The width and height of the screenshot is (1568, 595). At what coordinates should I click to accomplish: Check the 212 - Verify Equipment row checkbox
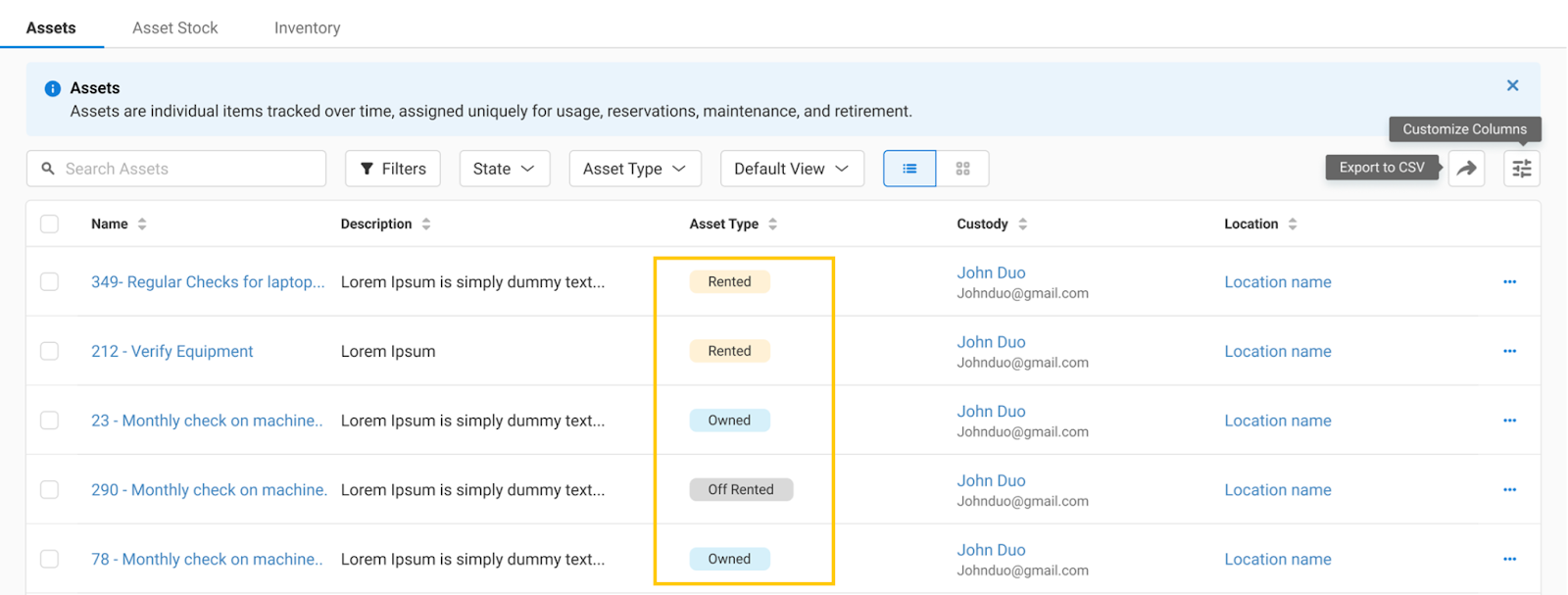tap(49, 351)
